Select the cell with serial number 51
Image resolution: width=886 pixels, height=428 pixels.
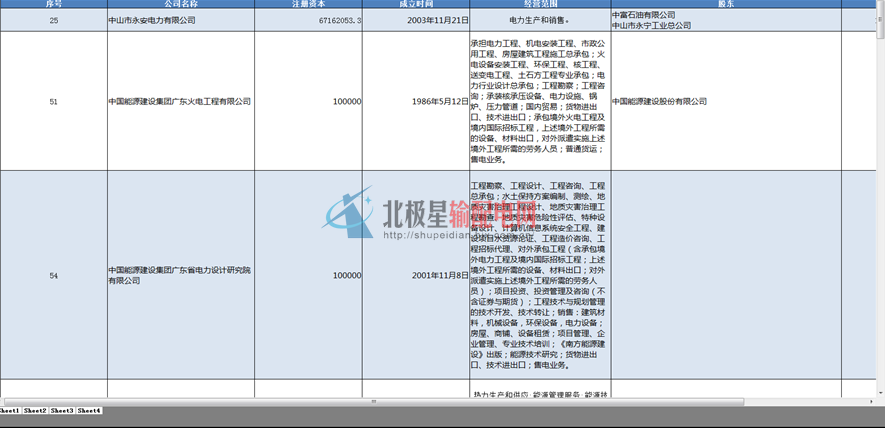54,101
